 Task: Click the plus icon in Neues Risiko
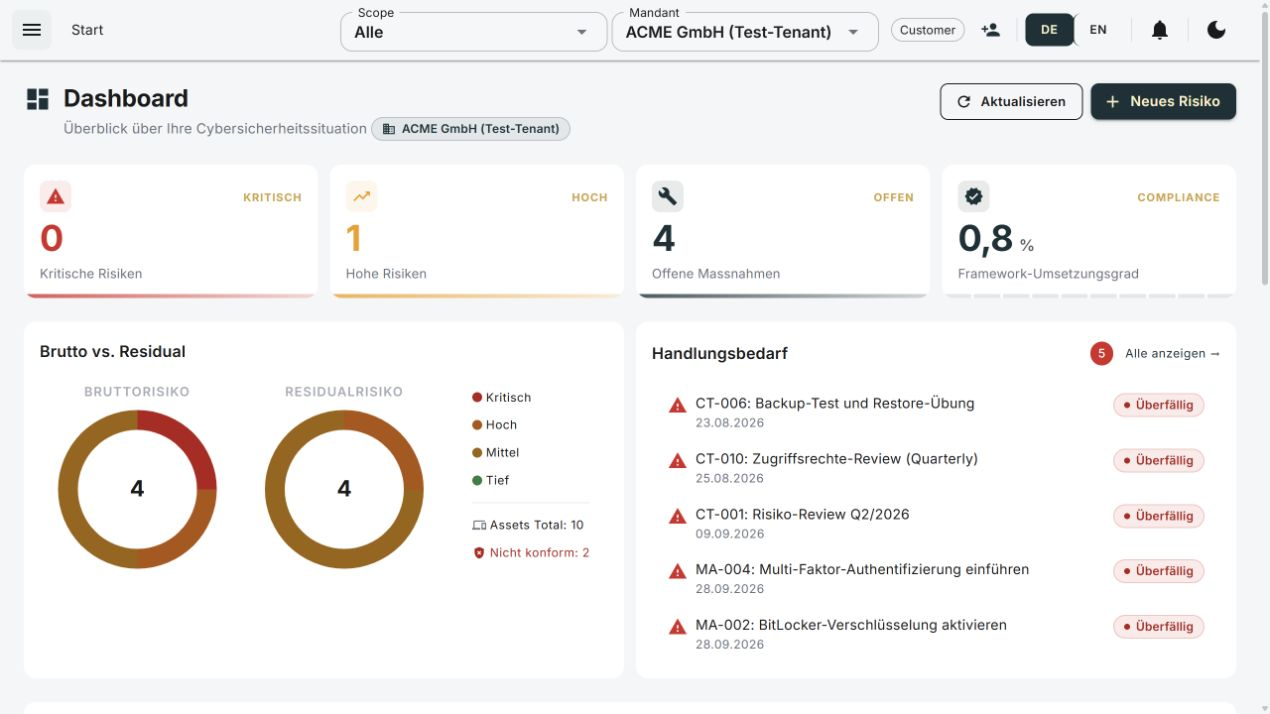1112,101
